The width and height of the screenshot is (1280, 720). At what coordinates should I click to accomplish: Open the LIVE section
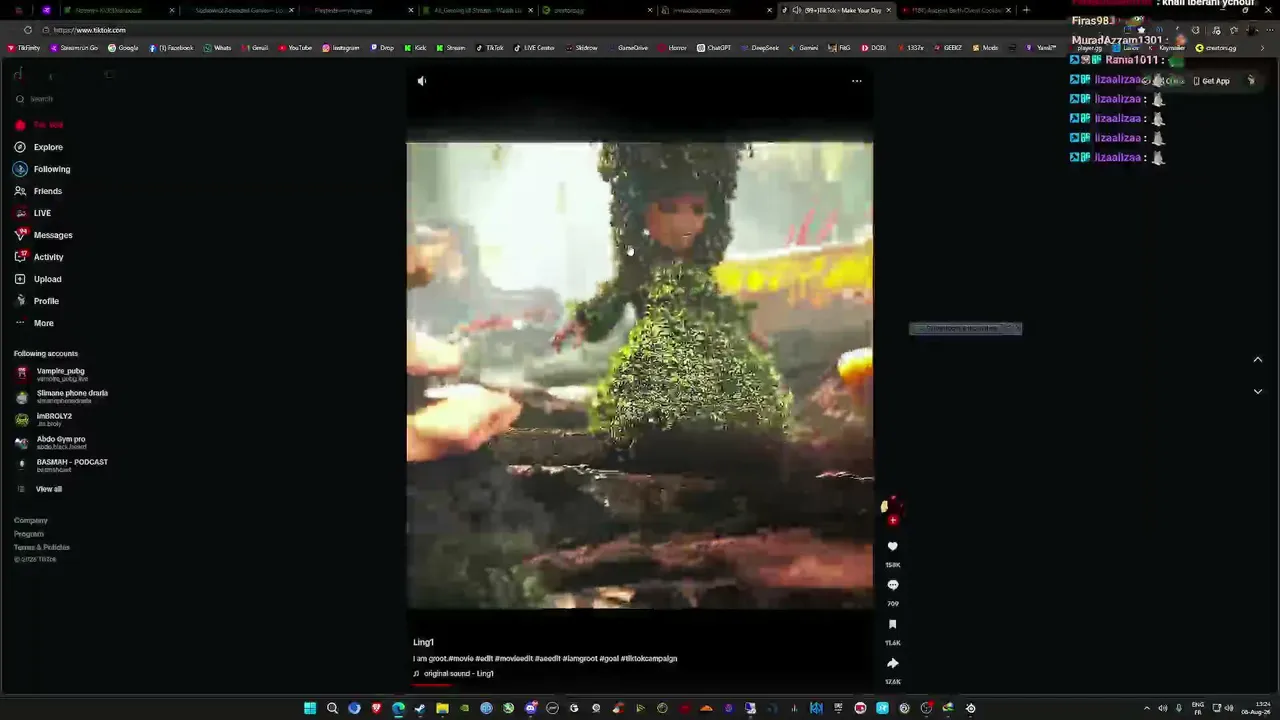coord(33,213)
